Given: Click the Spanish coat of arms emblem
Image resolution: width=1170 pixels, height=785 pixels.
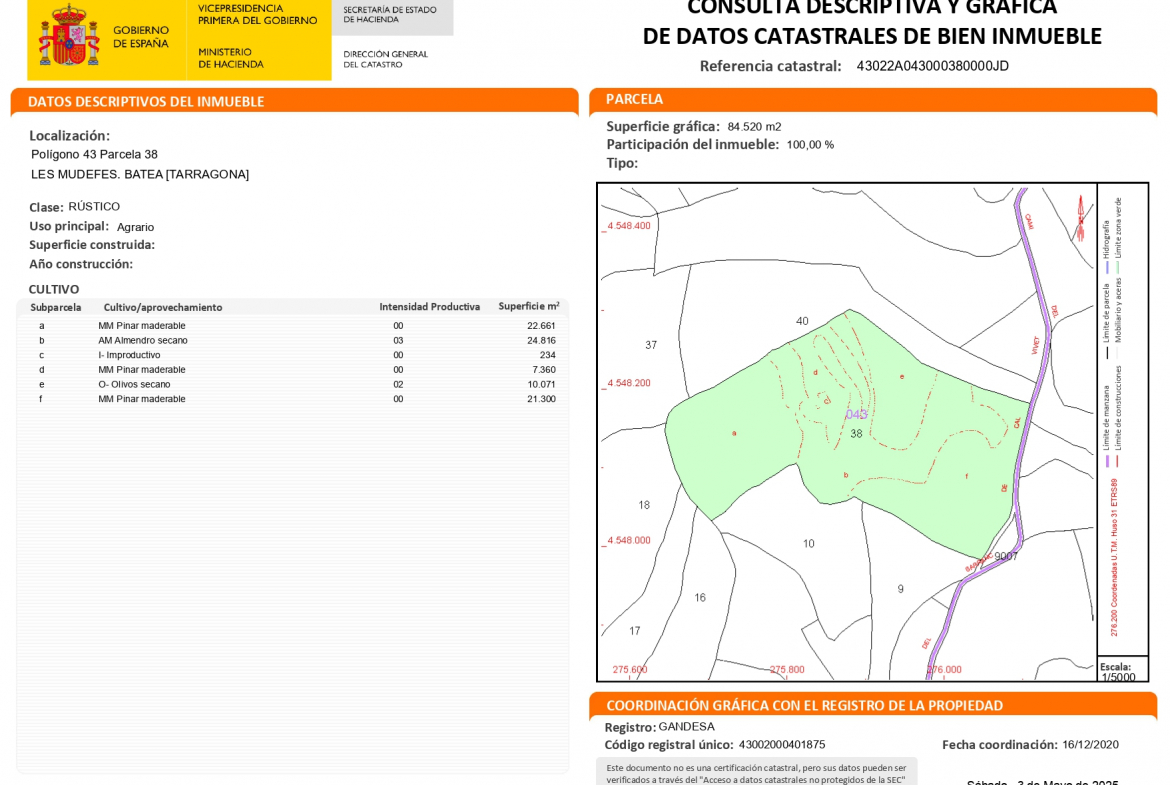Looking at the screenshot, I should click(69, 36).
